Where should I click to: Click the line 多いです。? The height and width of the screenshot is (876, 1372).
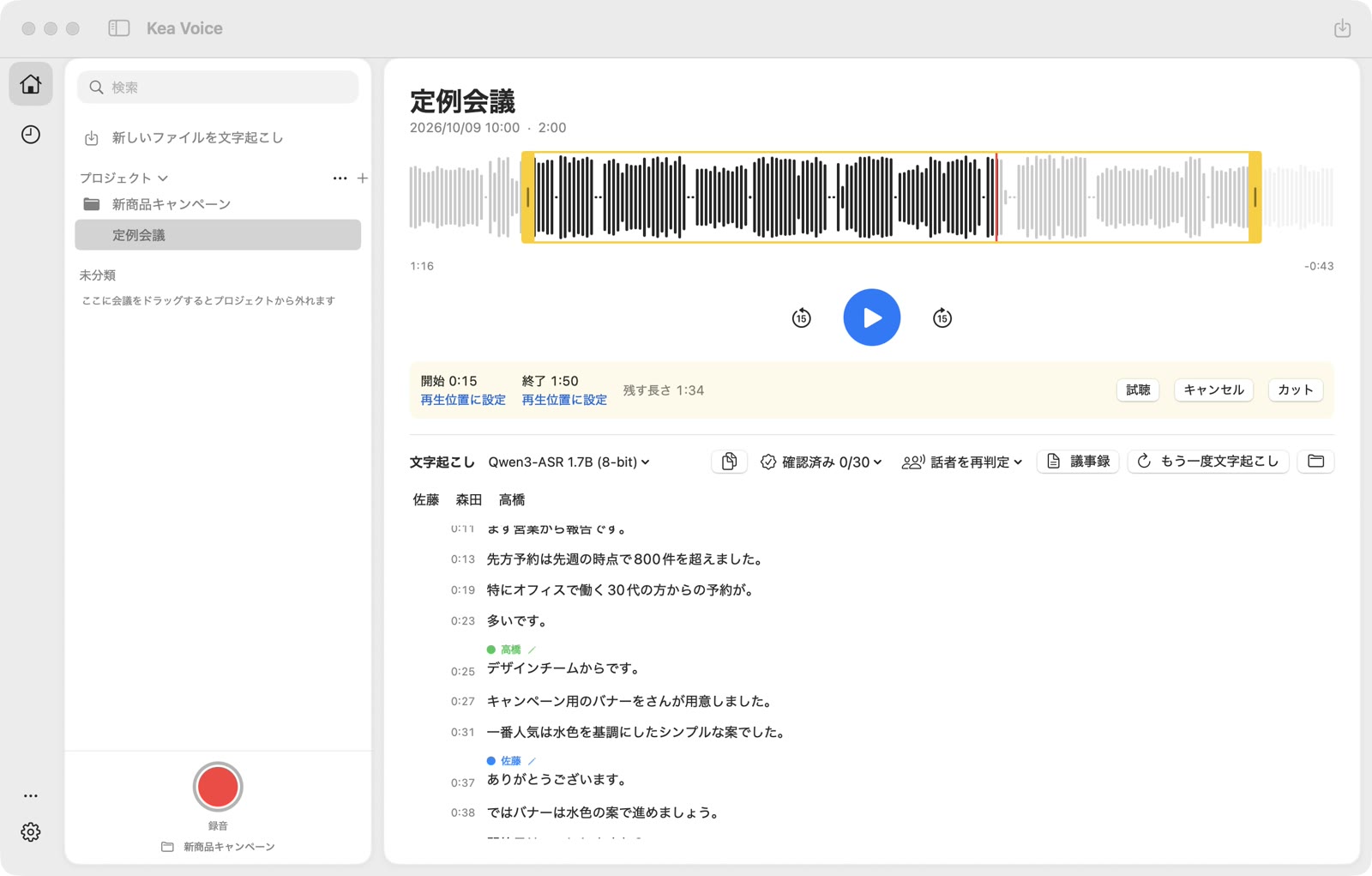tap(517, 621)
